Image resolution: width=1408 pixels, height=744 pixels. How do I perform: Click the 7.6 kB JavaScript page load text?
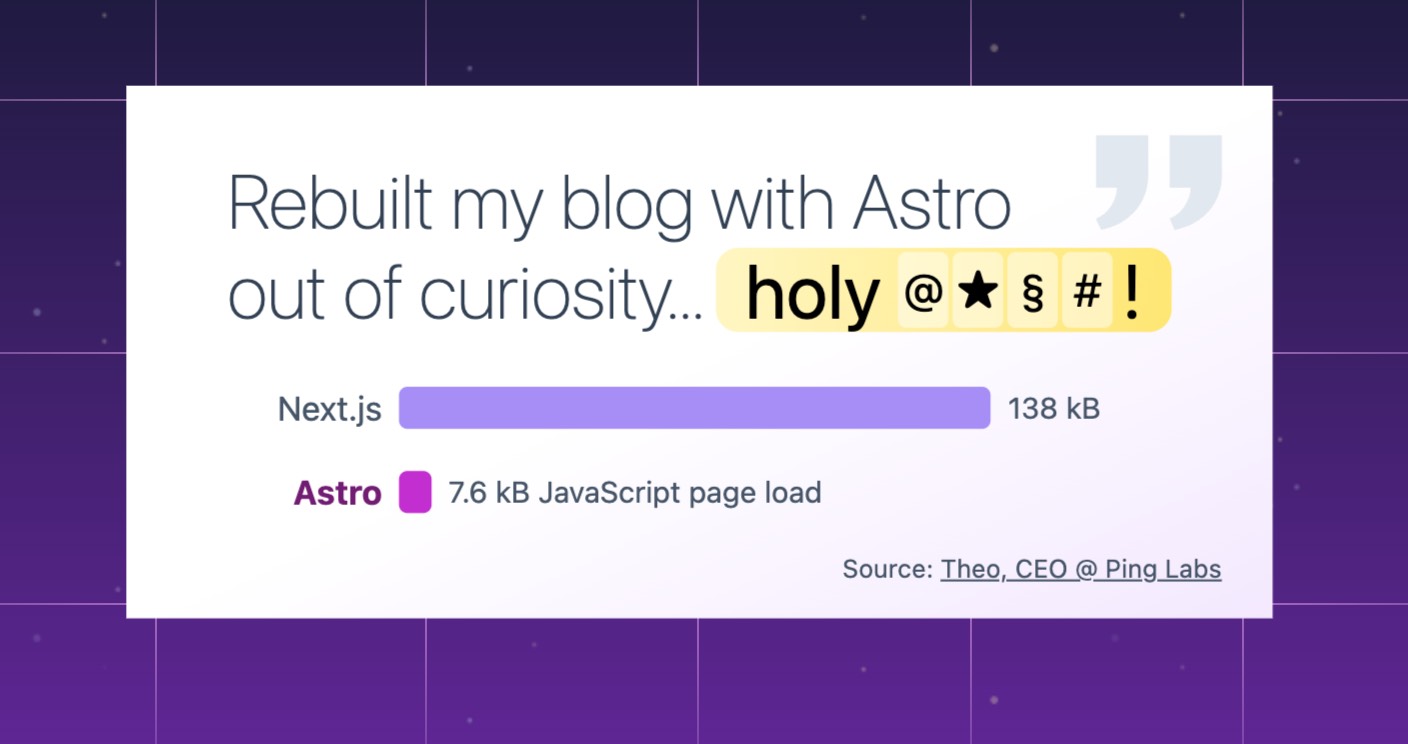(x=635, y=493)
